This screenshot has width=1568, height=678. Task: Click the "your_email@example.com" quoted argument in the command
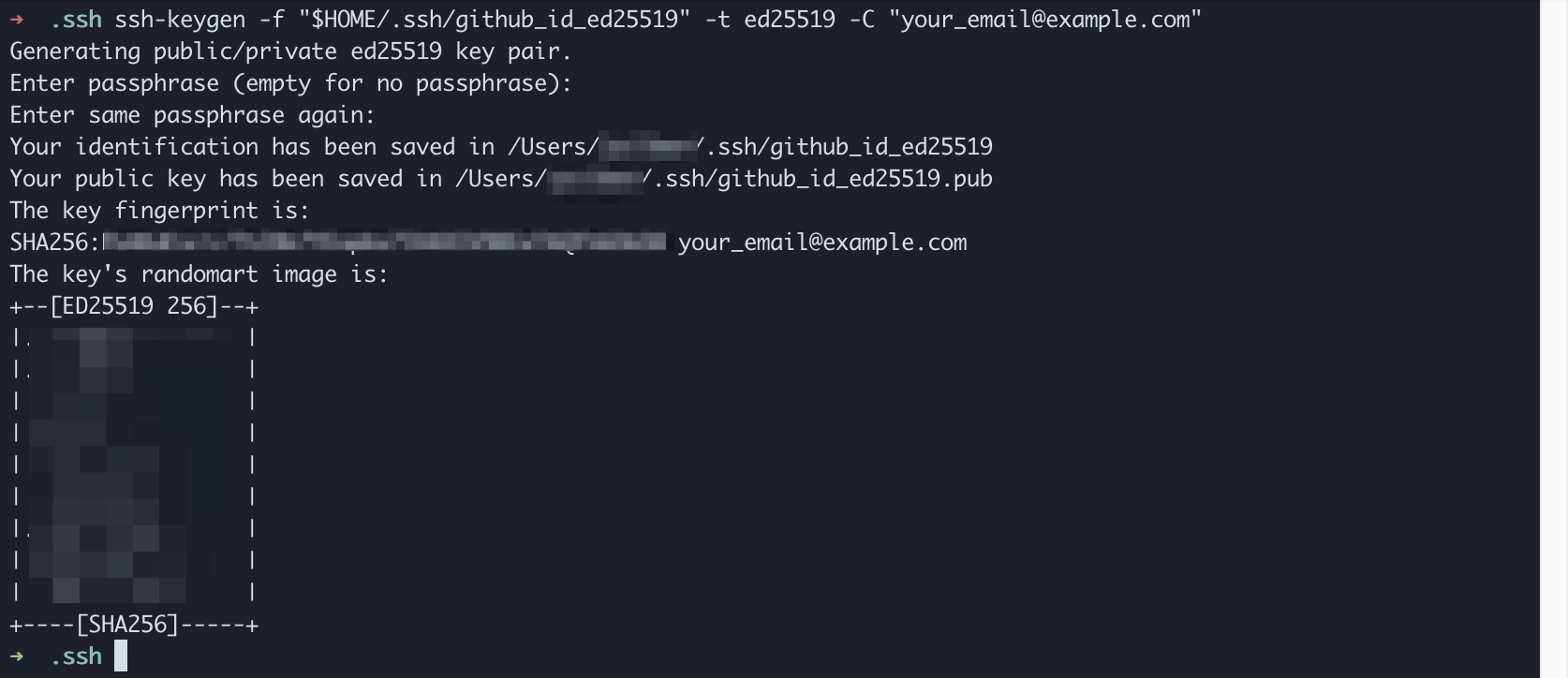pyautogui.click(x=1044, y=20)
